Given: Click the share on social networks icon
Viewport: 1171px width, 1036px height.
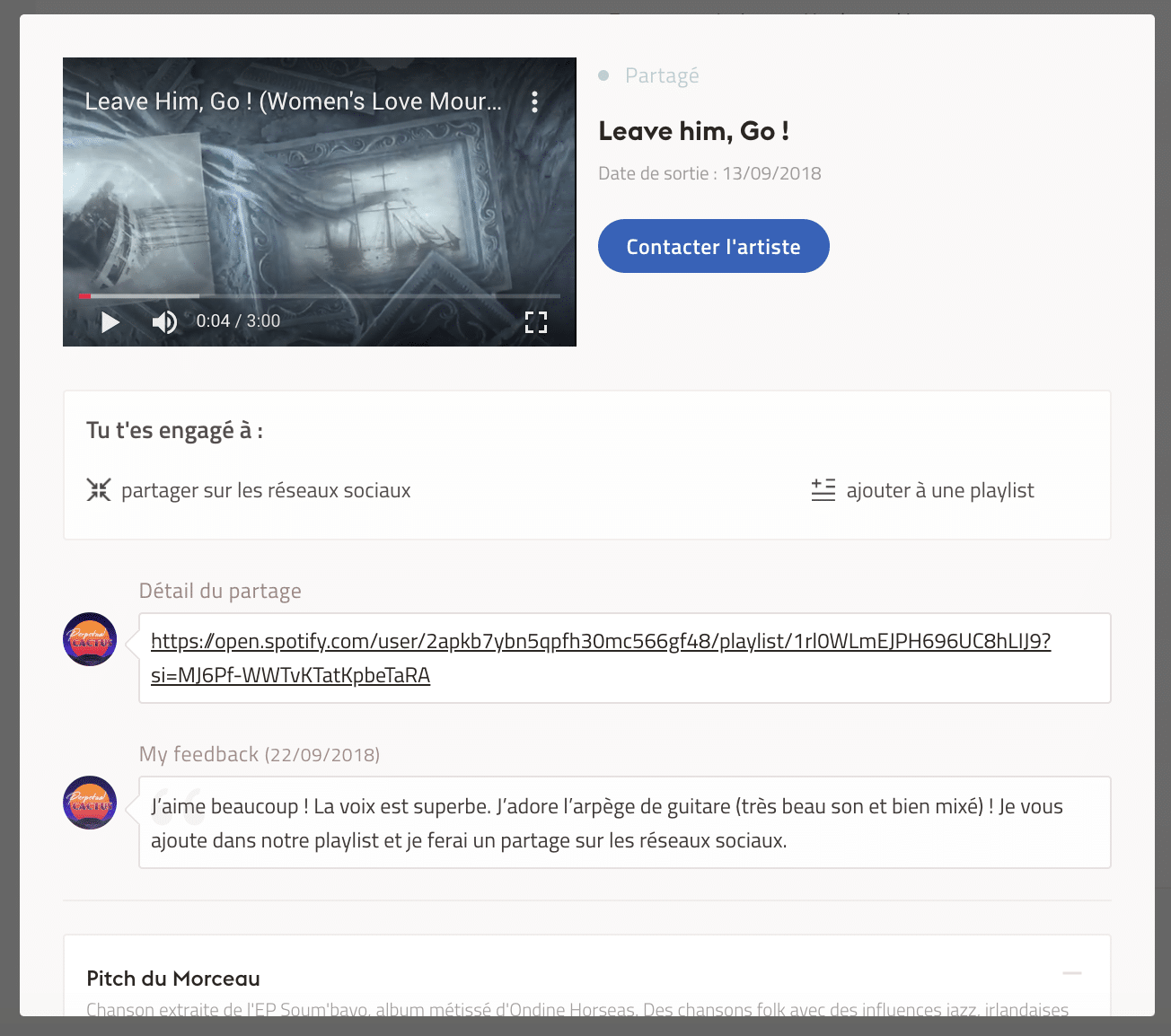Looking at the screenshot, I should click(x=99, y=490).
